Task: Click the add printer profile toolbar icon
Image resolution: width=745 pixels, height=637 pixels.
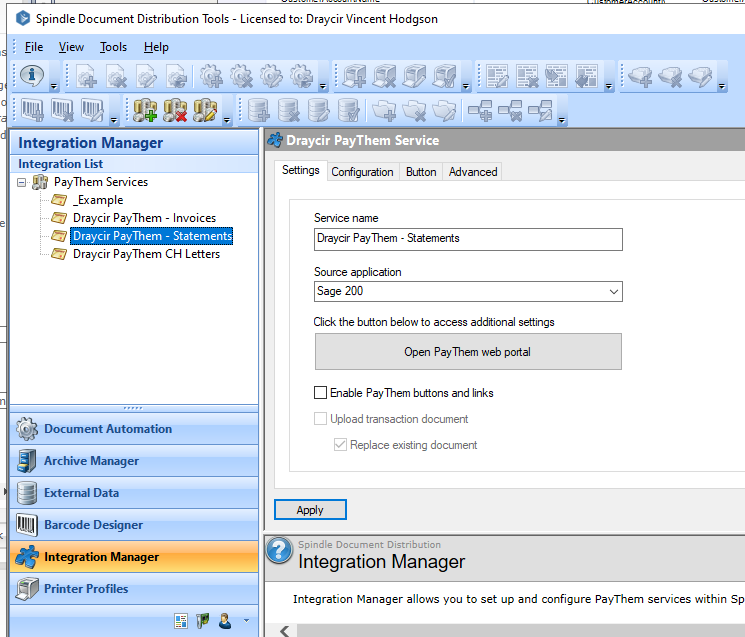Action: tap(354, 76)
